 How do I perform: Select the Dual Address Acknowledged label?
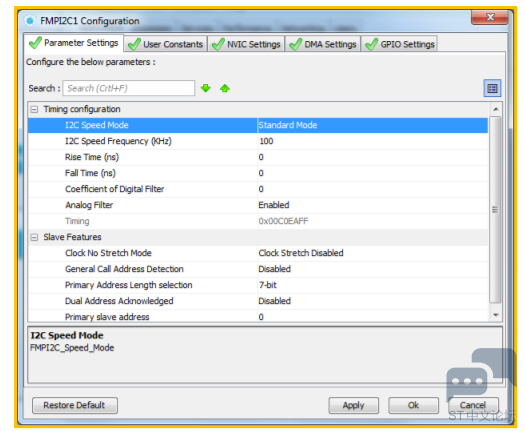pos(119,301)
